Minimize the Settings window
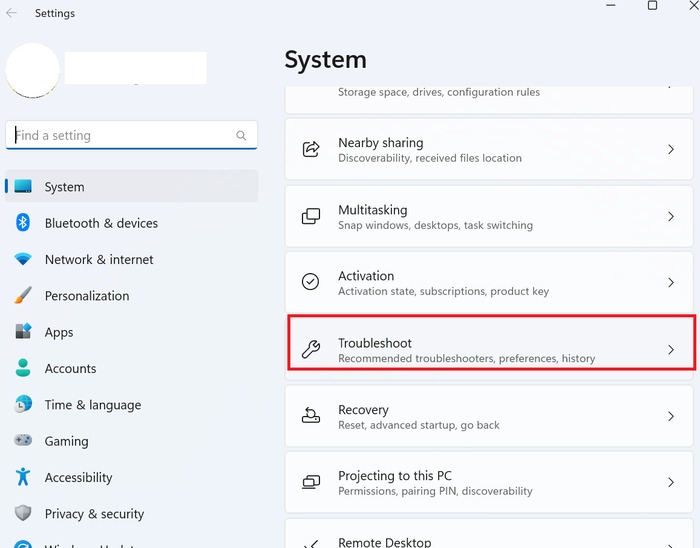Image resolution: width=700 pixels, height=548 pixels. 611,5
